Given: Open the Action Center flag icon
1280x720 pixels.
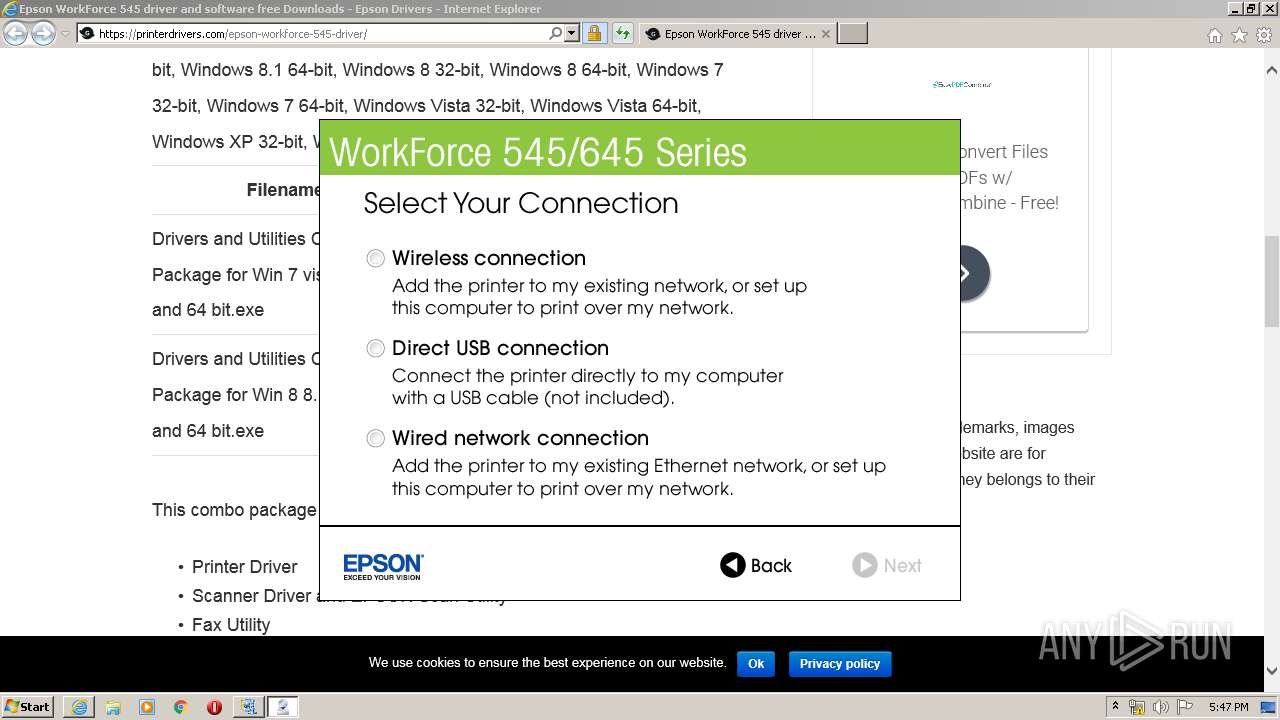Looking at the screenshot, I should [x=1184, y=707].
